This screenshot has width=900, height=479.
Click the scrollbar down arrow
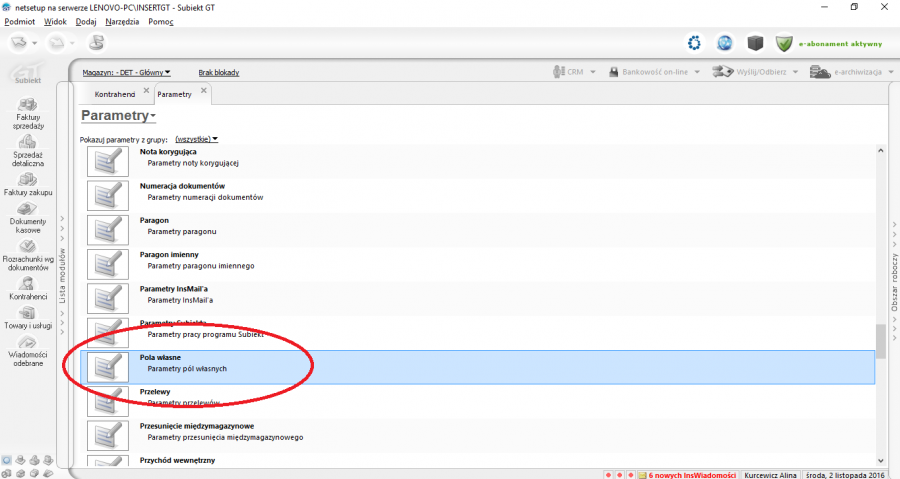click(881, 461)
